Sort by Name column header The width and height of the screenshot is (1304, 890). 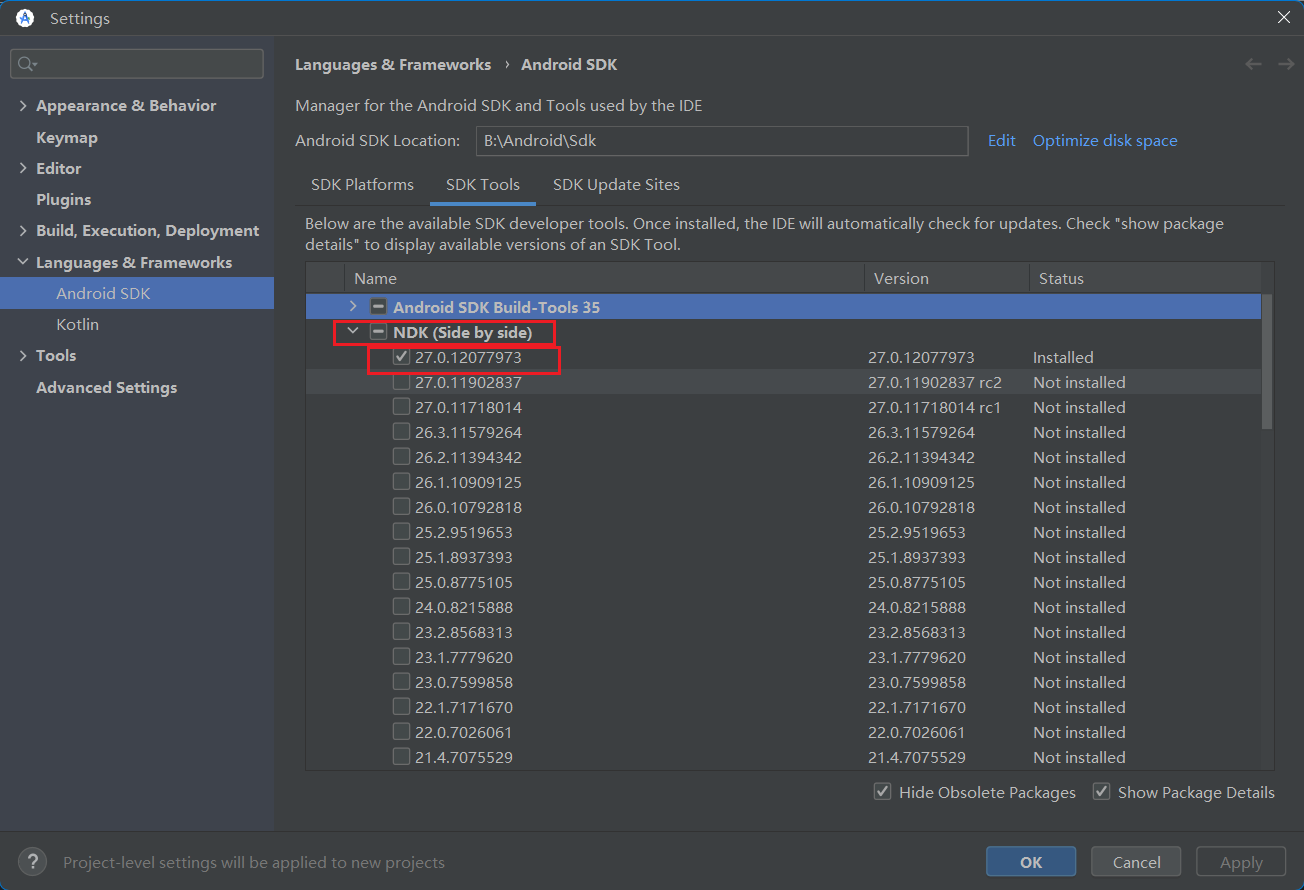pos(604,279)
